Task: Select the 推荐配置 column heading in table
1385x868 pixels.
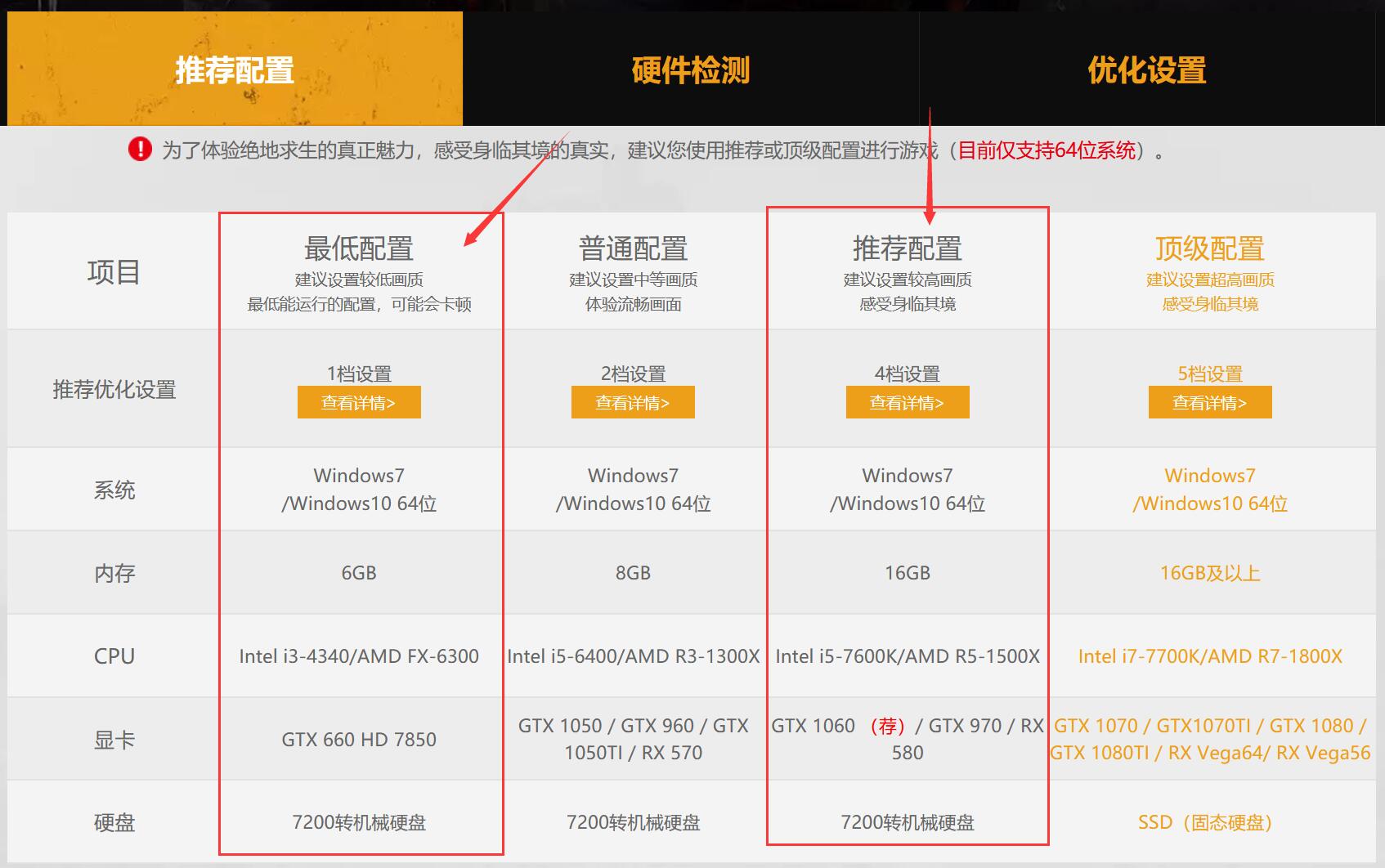Action: (x=908, y=248)
